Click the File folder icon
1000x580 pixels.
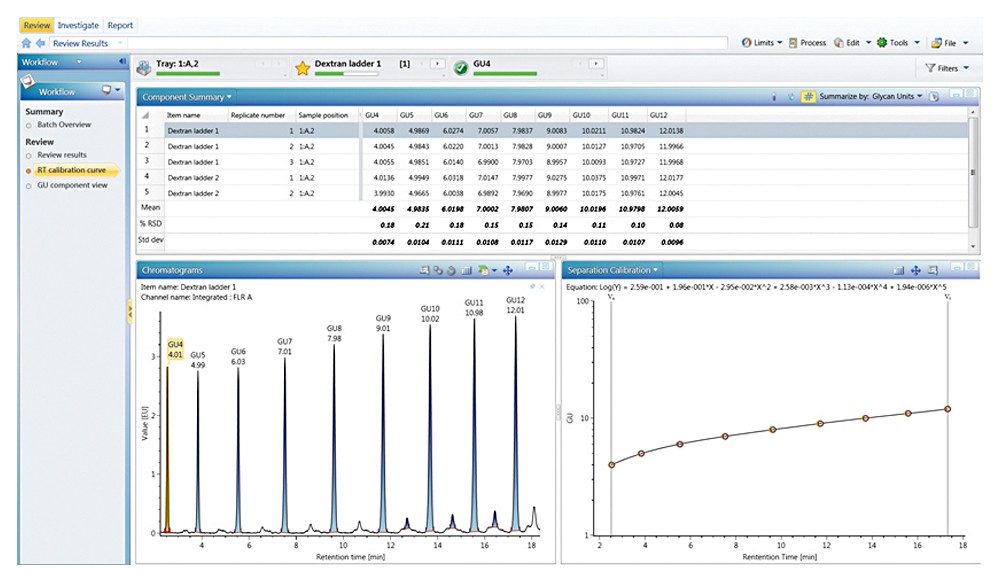[x=936, y=43]
